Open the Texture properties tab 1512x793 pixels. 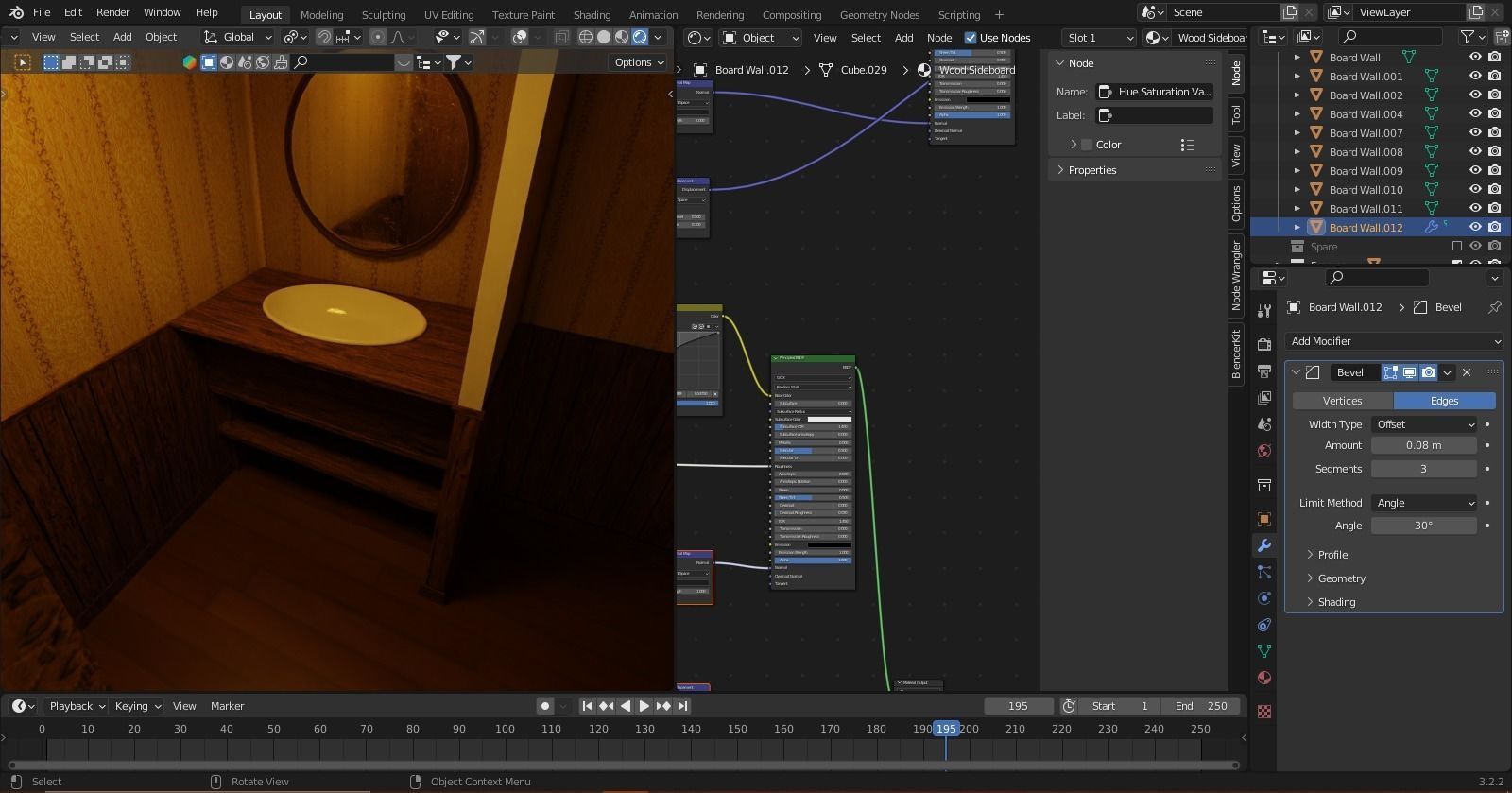[1264, 711]
